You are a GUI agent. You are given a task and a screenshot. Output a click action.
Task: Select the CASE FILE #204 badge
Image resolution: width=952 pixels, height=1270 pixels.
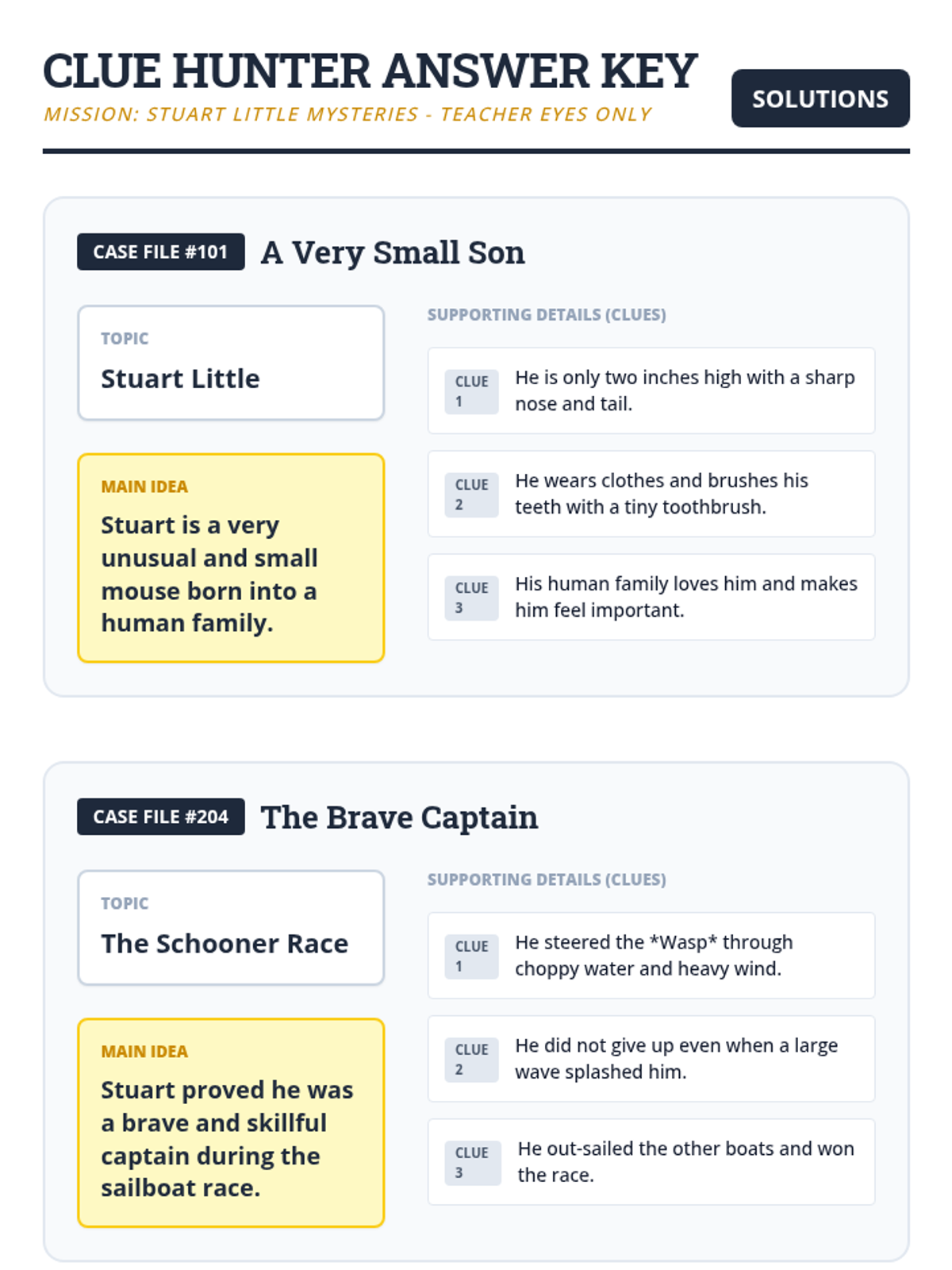pyautogui.click(x=161, y=817)
